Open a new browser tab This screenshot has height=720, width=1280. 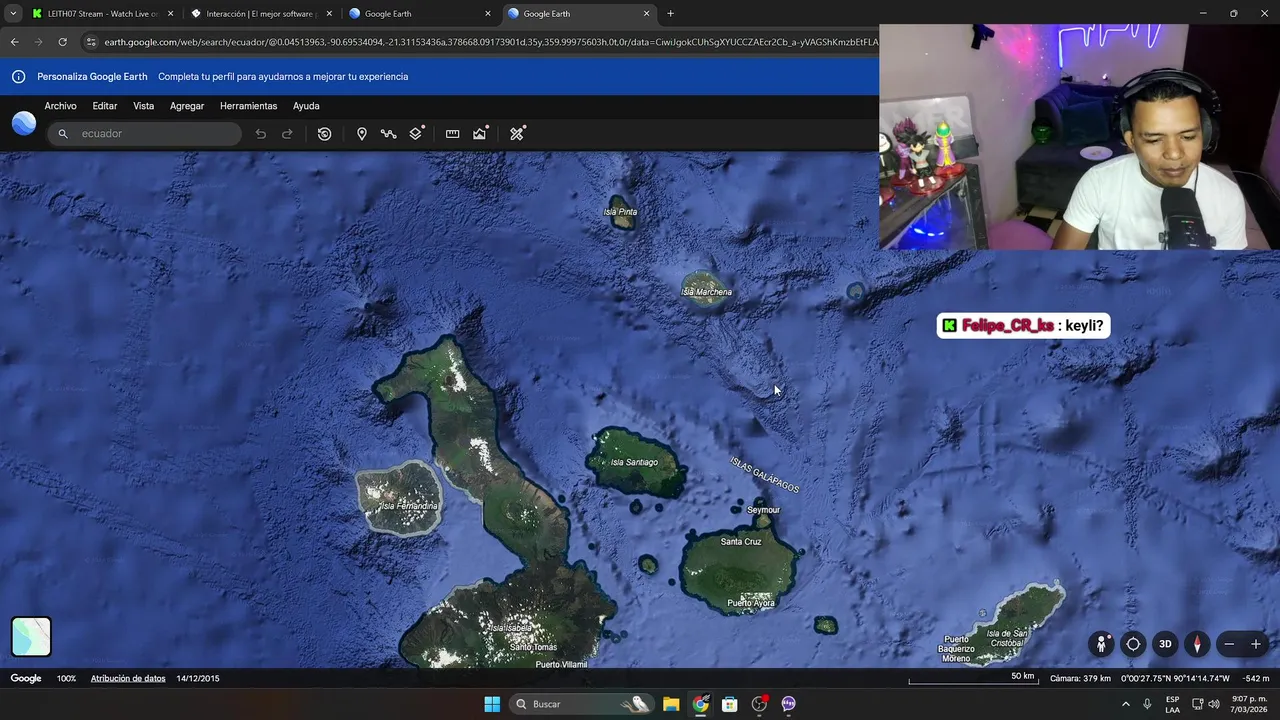670,14
